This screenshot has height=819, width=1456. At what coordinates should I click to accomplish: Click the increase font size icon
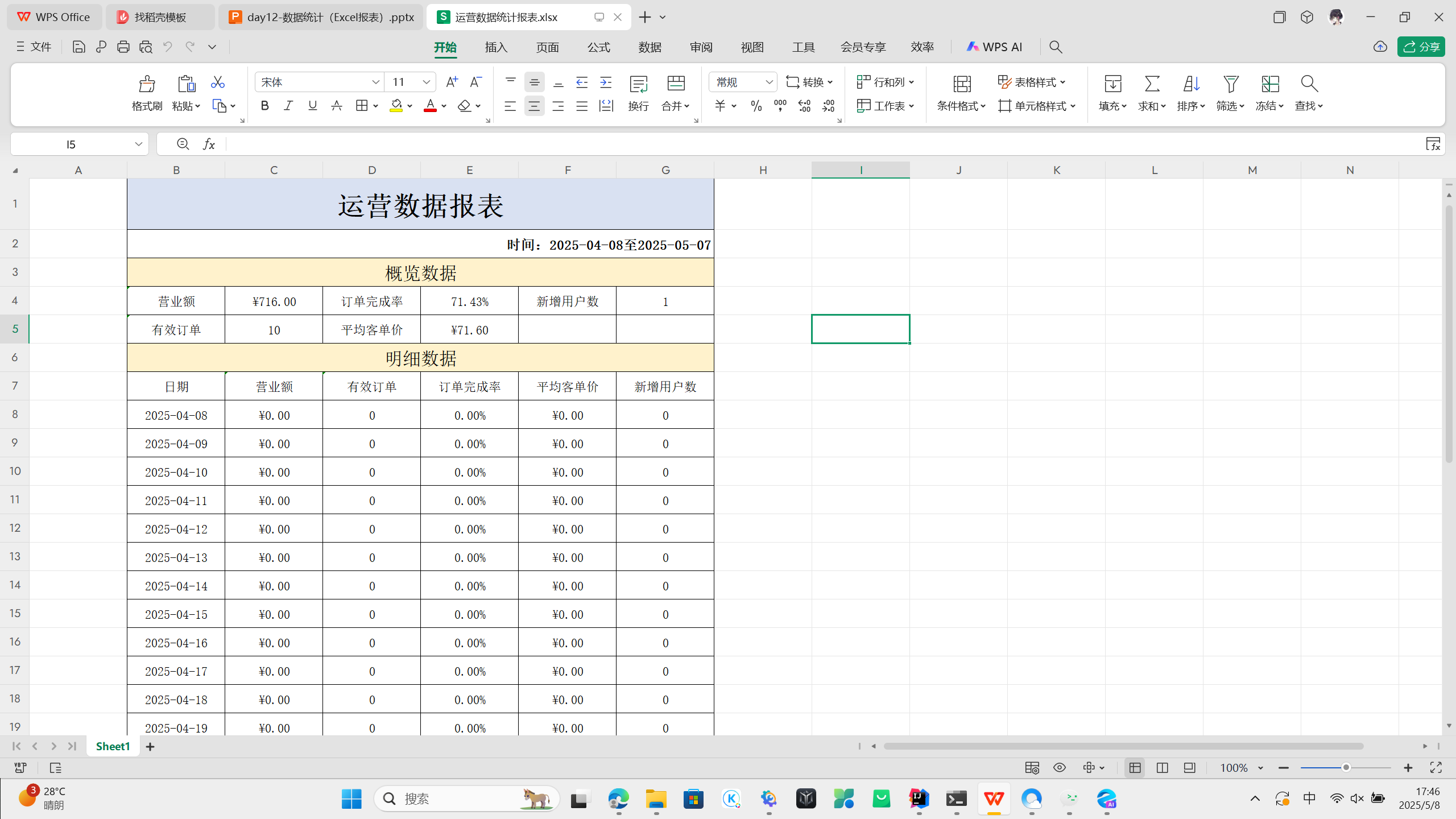point(452,82)
